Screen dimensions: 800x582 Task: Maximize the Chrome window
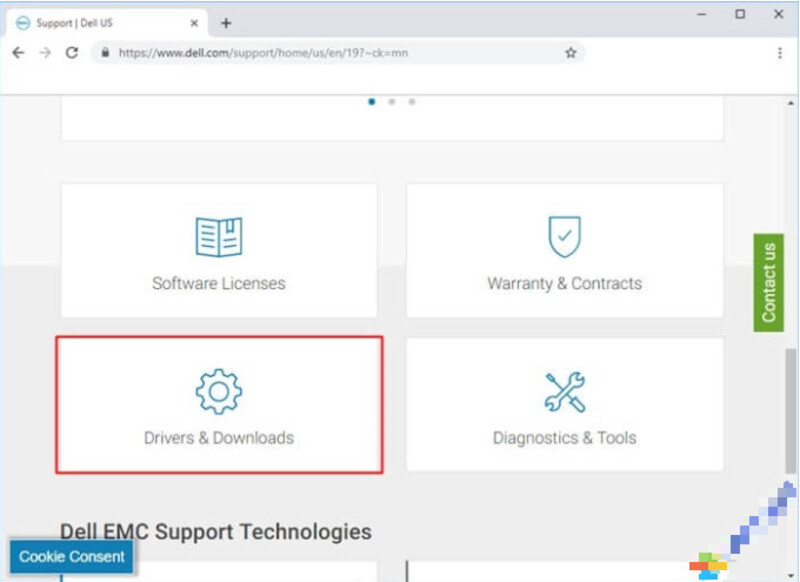tap(740, 14)
